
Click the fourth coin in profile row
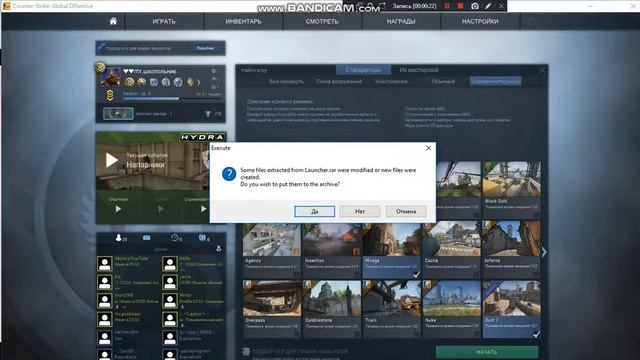[x=166, y=82]
